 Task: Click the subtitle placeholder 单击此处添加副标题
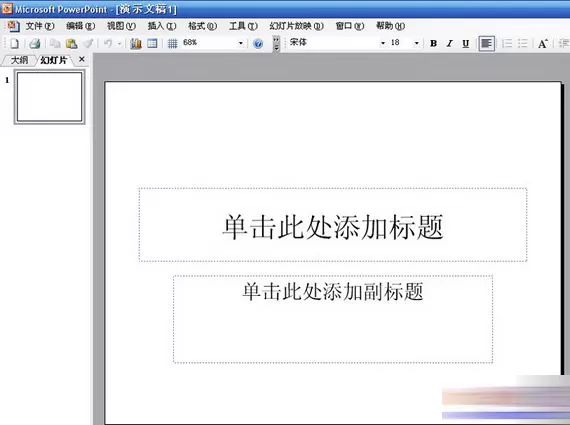333,319
